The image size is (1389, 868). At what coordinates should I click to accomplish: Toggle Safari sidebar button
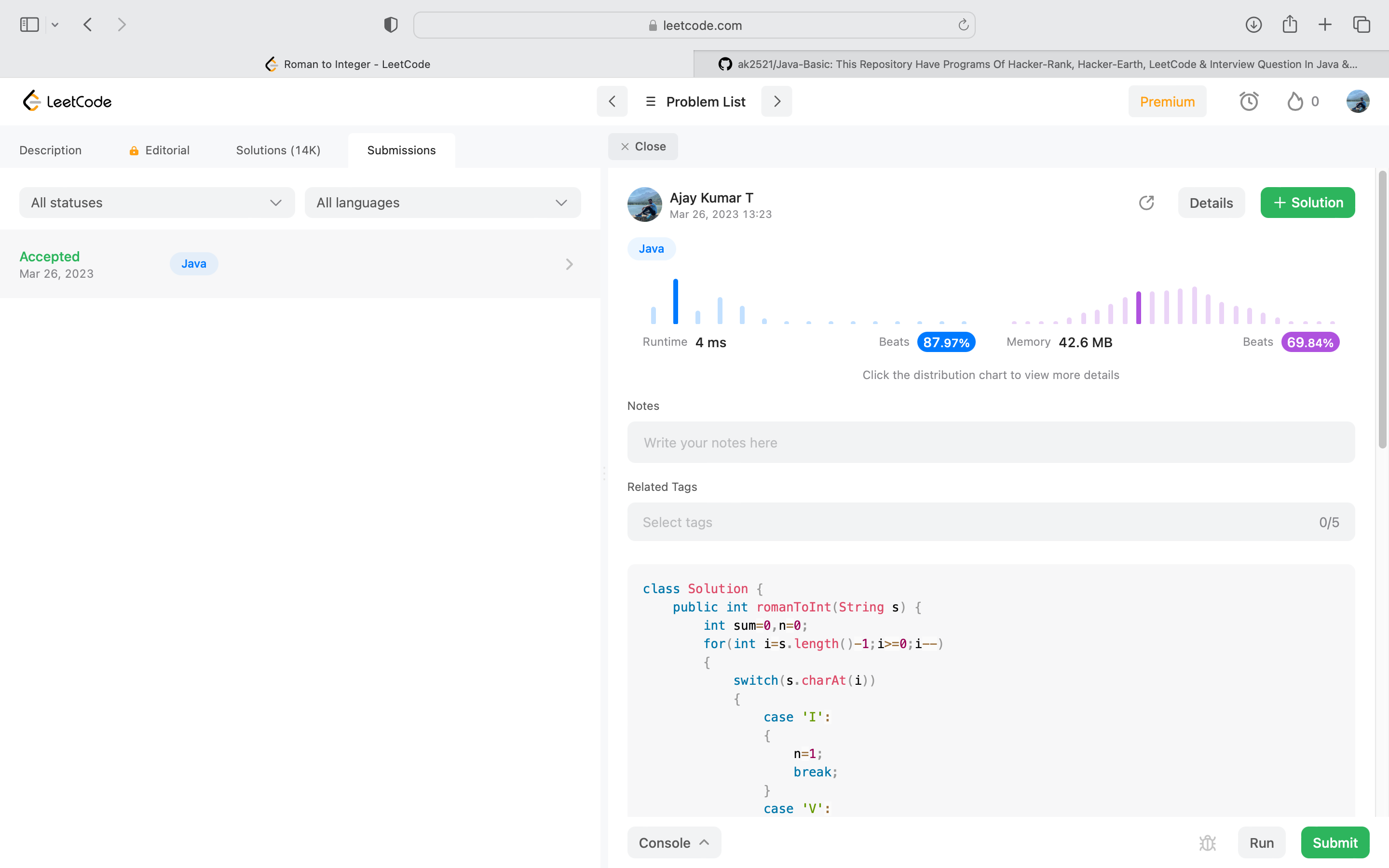click(x=29, y=25)
